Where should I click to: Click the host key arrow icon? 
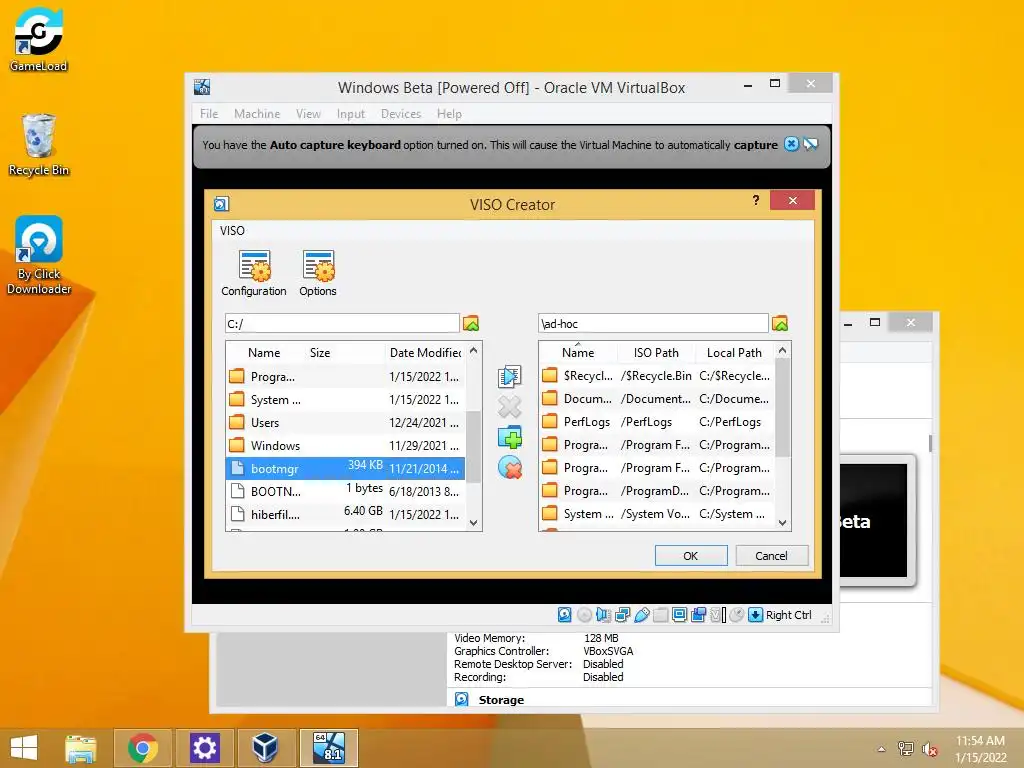[x=756, y=615]
